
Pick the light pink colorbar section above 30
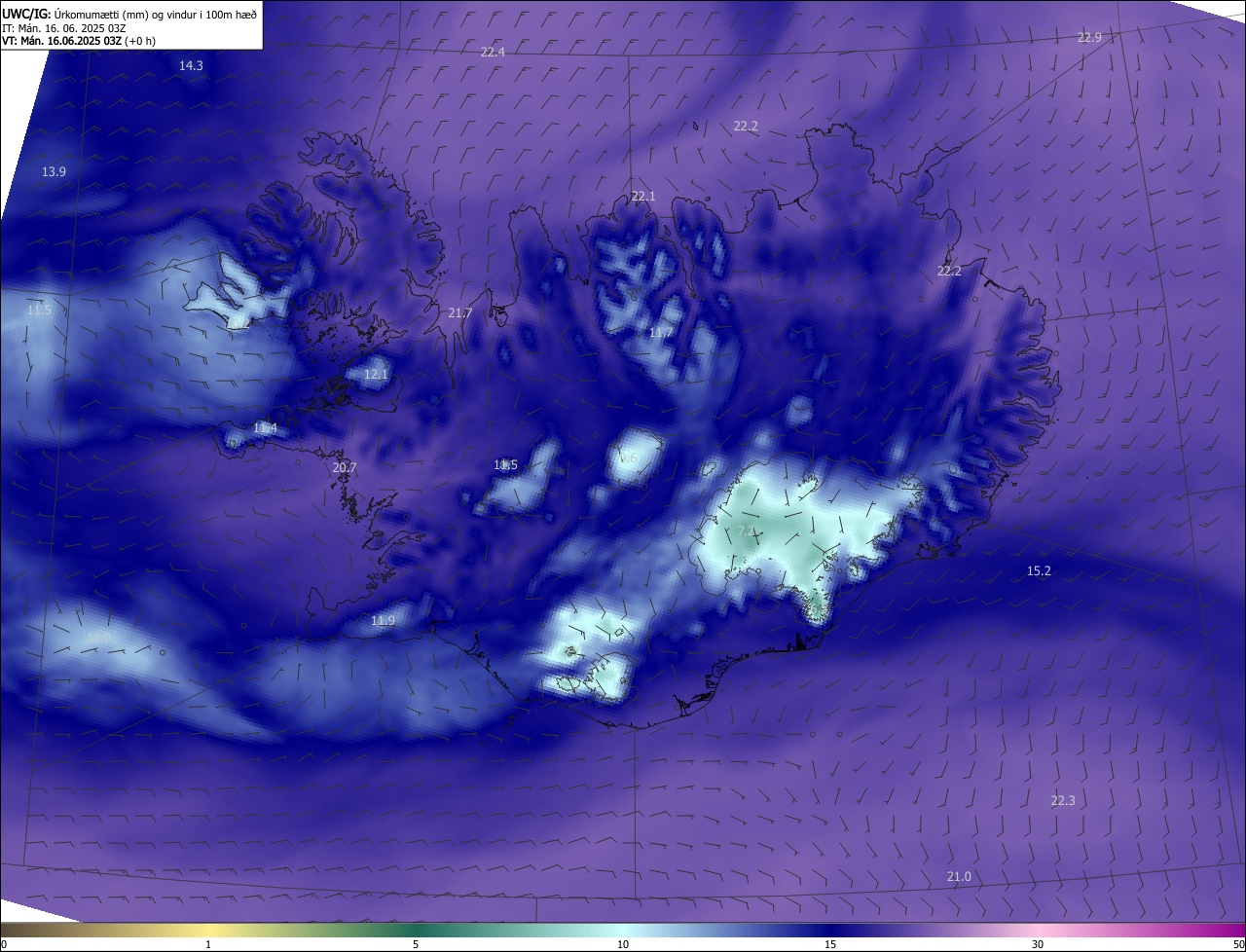[x=1038, y=930]
